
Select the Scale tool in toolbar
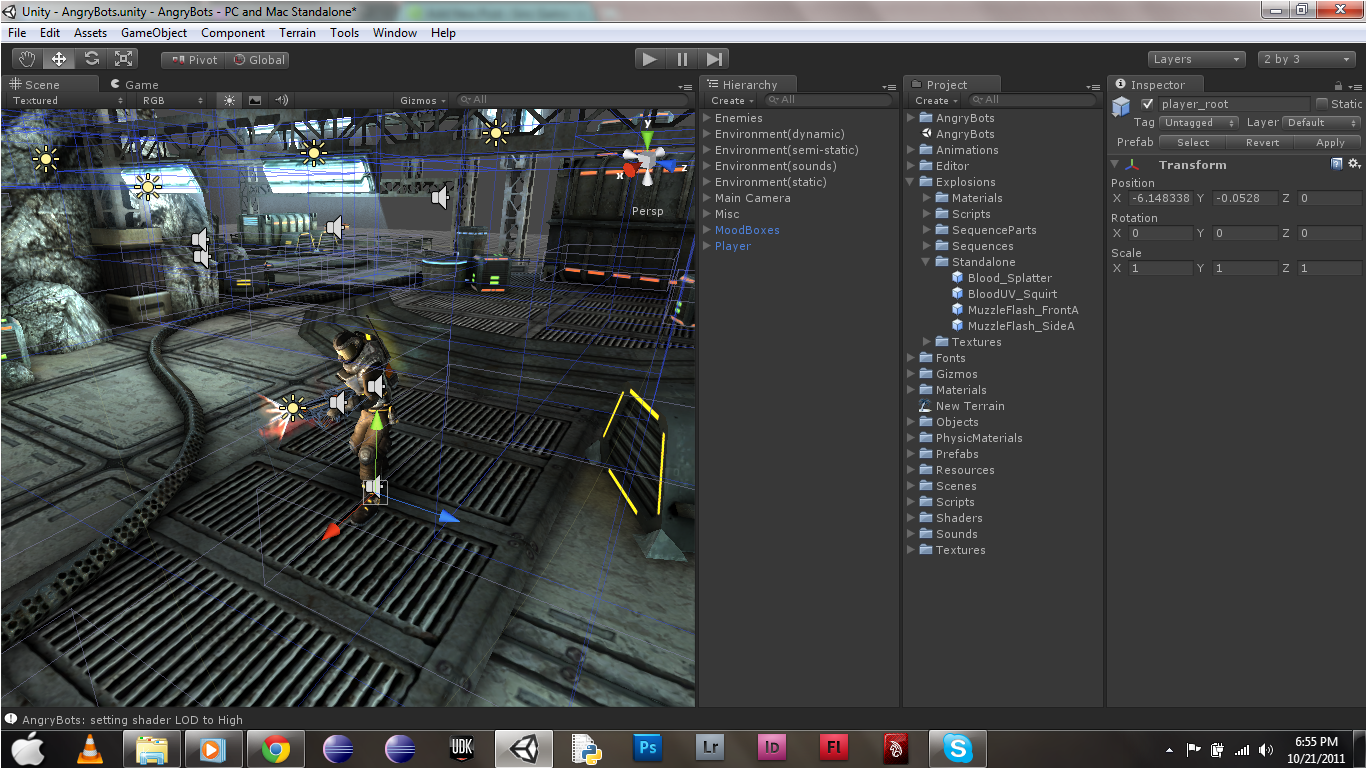pyautogui.click(x=123, y=59)
